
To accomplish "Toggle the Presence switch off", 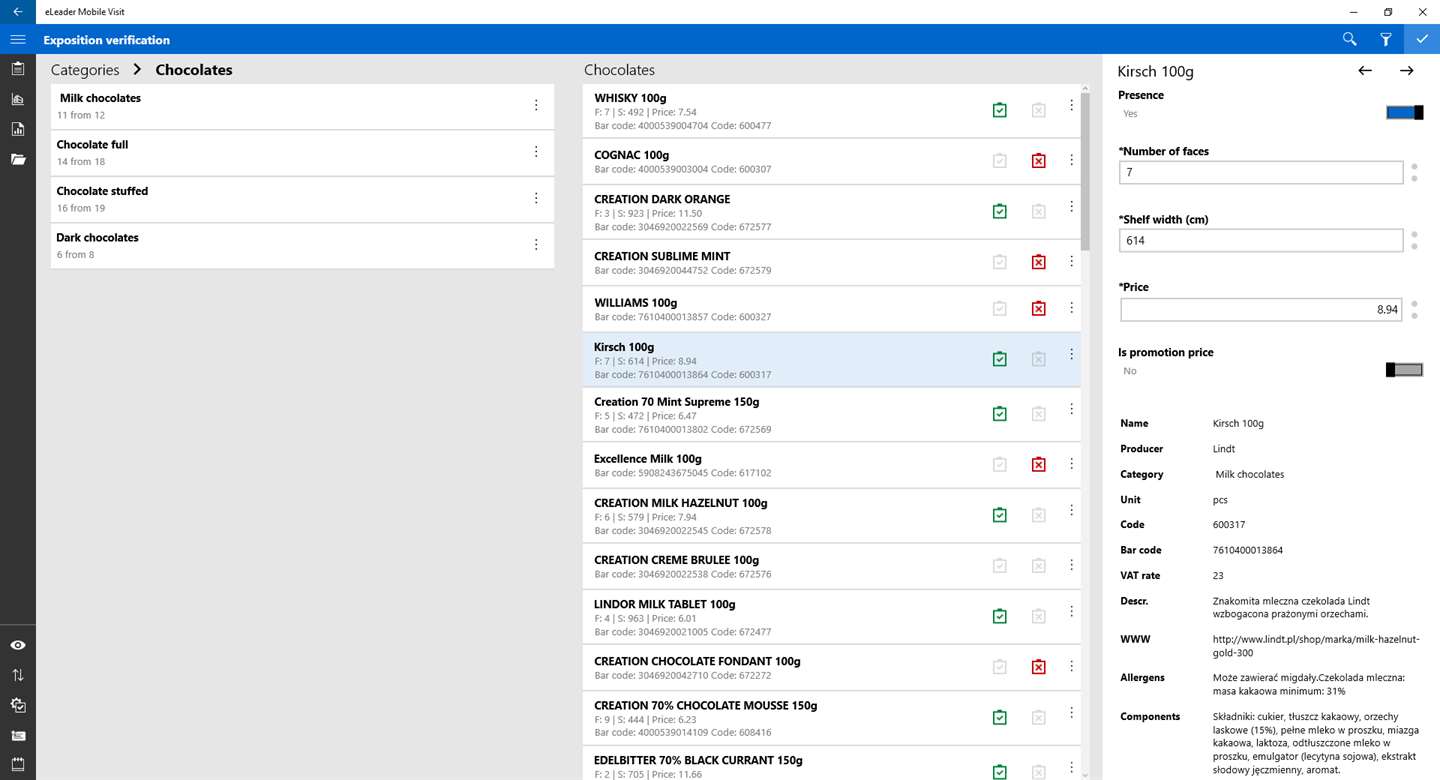I will [1404, 113].
